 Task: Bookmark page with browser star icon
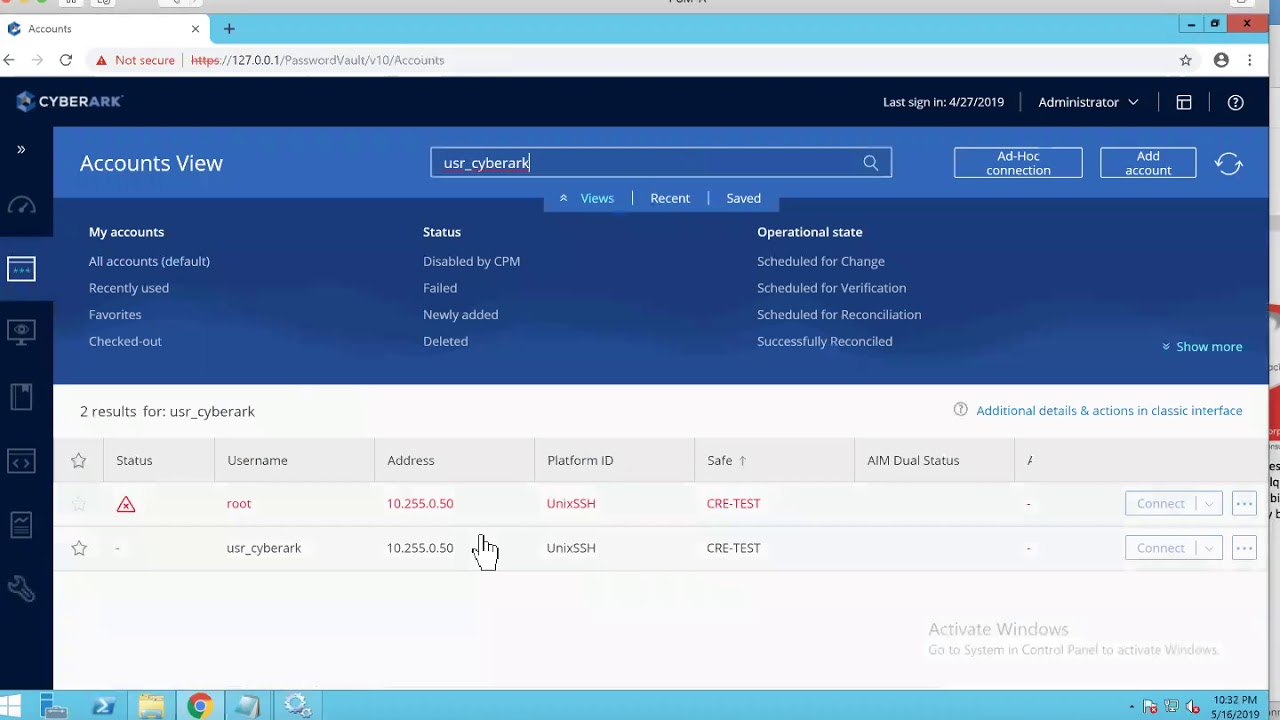click(x=1186, y=60)
